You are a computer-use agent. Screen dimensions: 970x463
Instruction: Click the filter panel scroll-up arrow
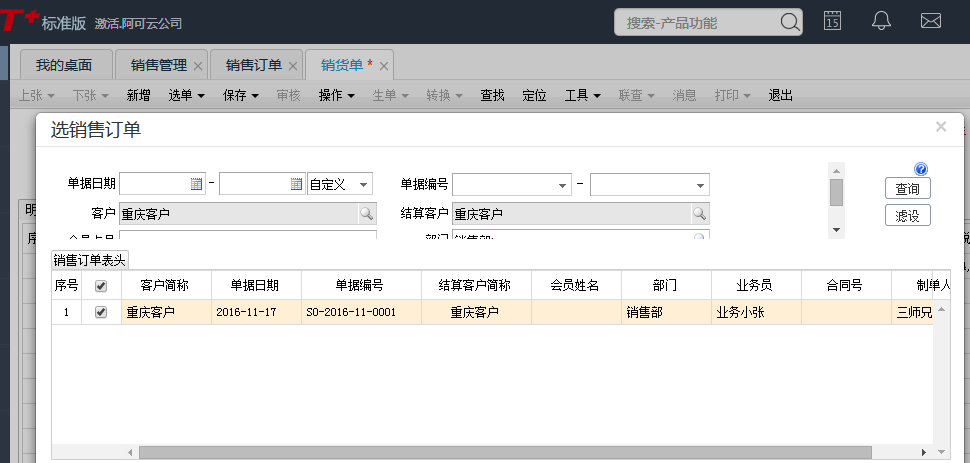coord(836,171)
